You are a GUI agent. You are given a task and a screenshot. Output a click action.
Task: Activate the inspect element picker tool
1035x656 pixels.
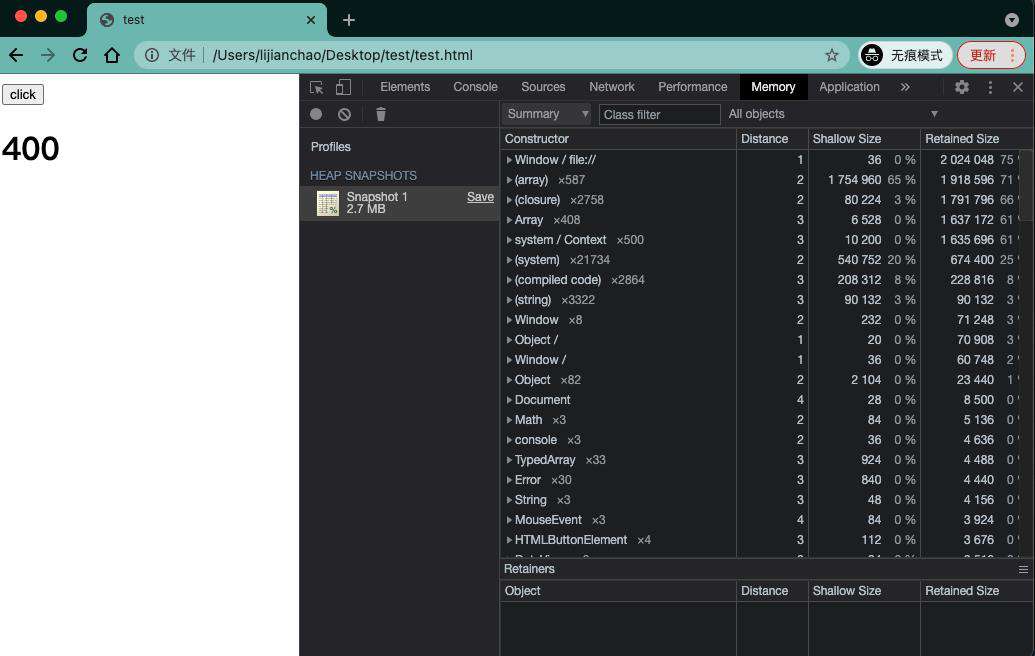coord(317,87)
